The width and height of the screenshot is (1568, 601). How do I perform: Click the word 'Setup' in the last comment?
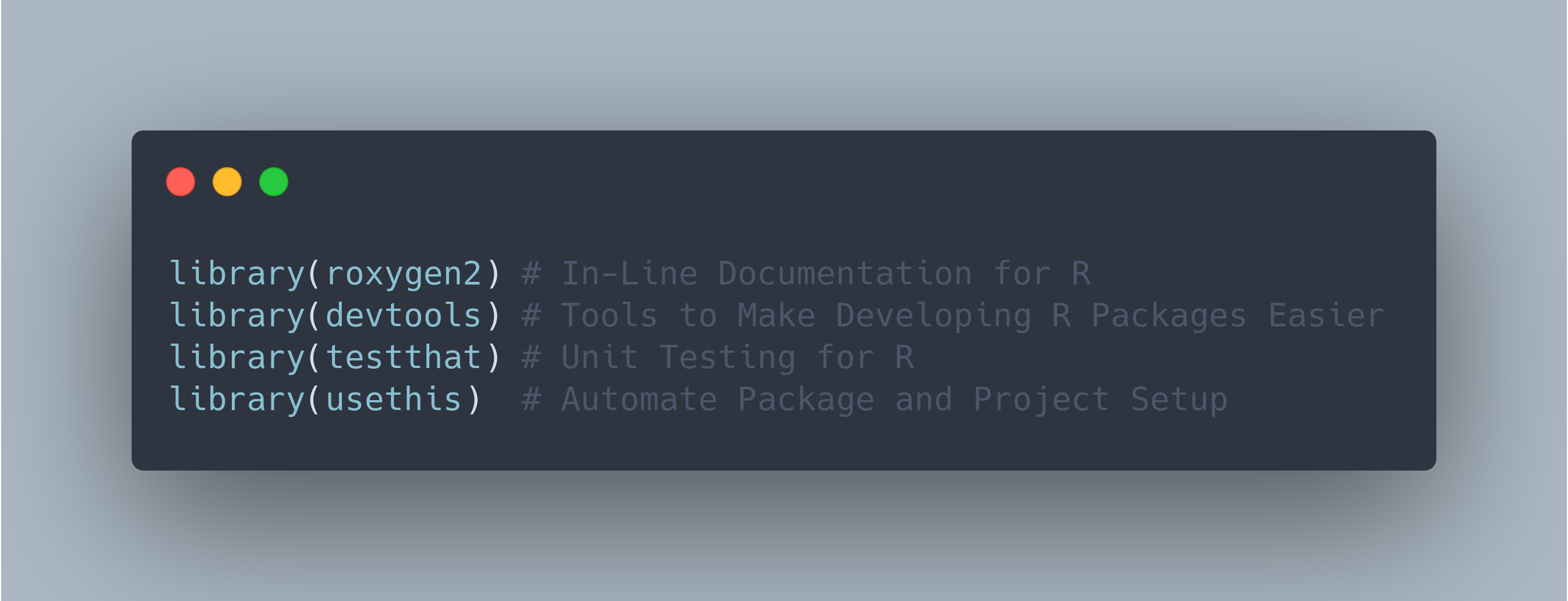[x=1178, y=400]
